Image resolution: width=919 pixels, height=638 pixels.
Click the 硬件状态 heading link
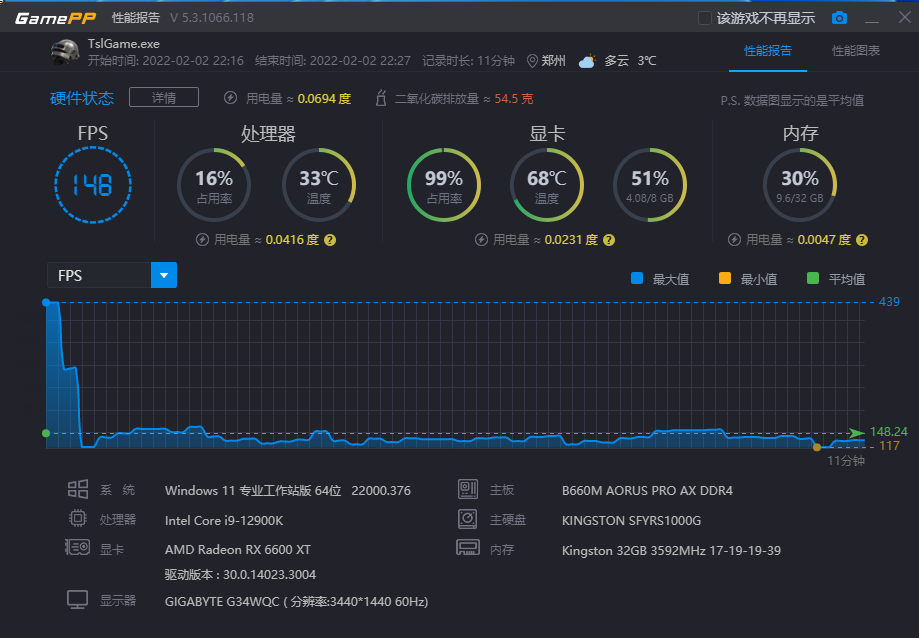pos(81,98)
